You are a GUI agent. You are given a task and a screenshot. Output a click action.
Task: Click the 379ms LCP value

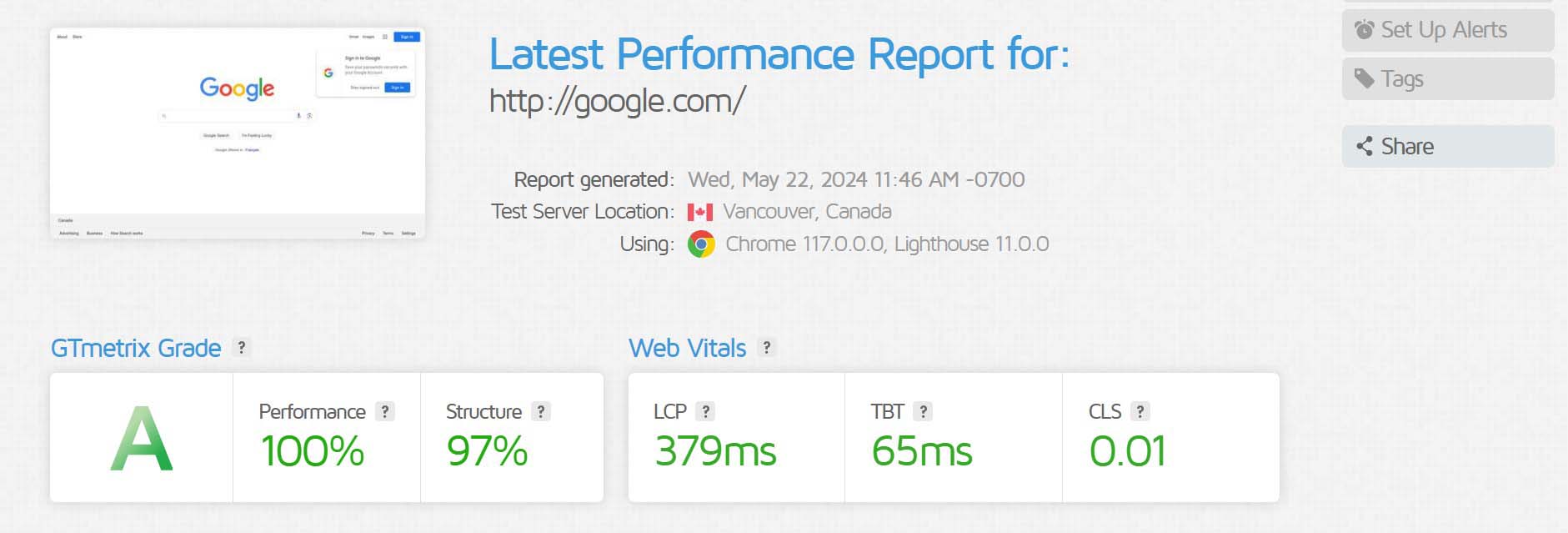(x=715, y=451)
